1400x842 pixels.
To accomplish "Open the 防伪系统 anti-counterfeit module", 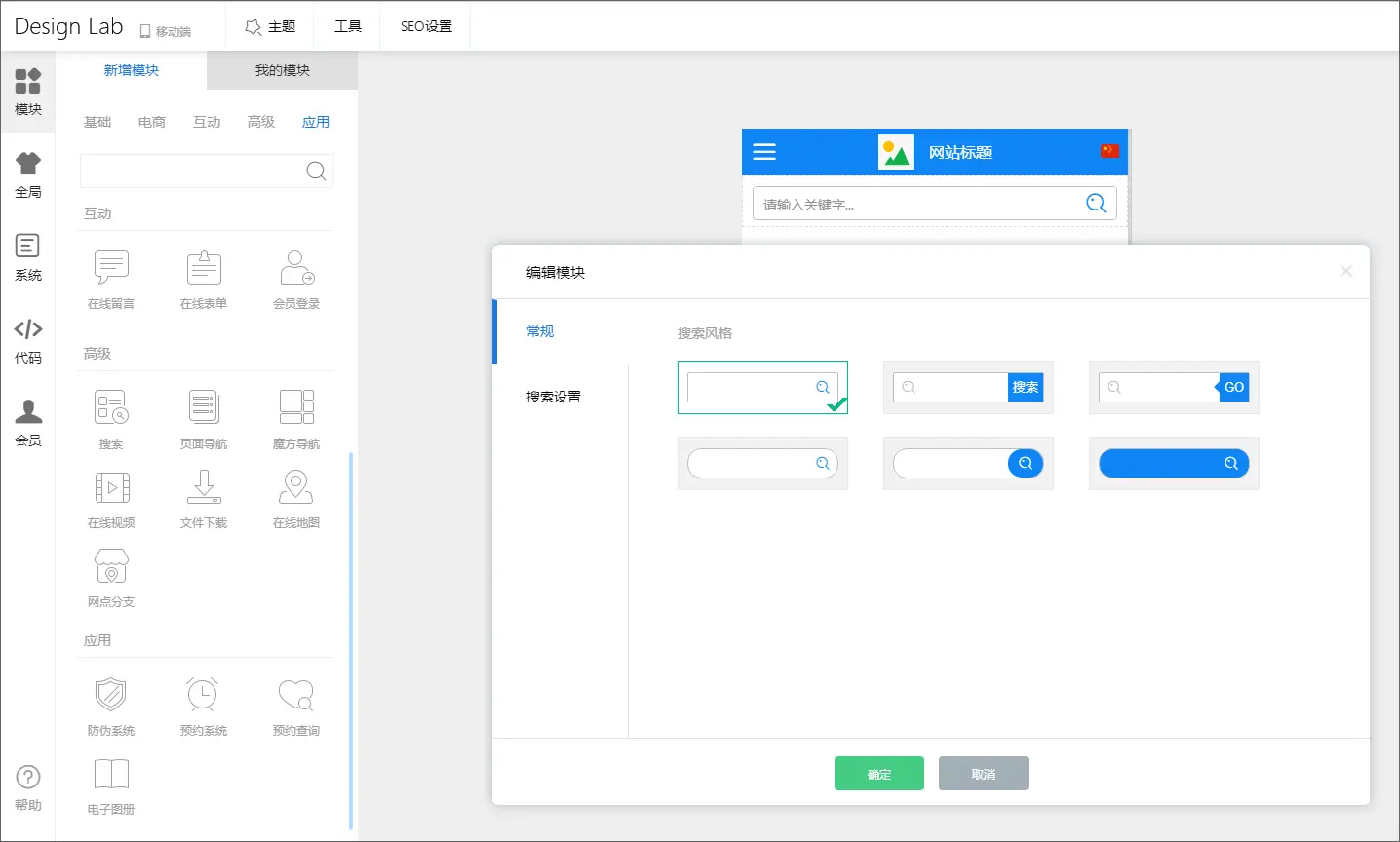I will (x=111, y=695).
